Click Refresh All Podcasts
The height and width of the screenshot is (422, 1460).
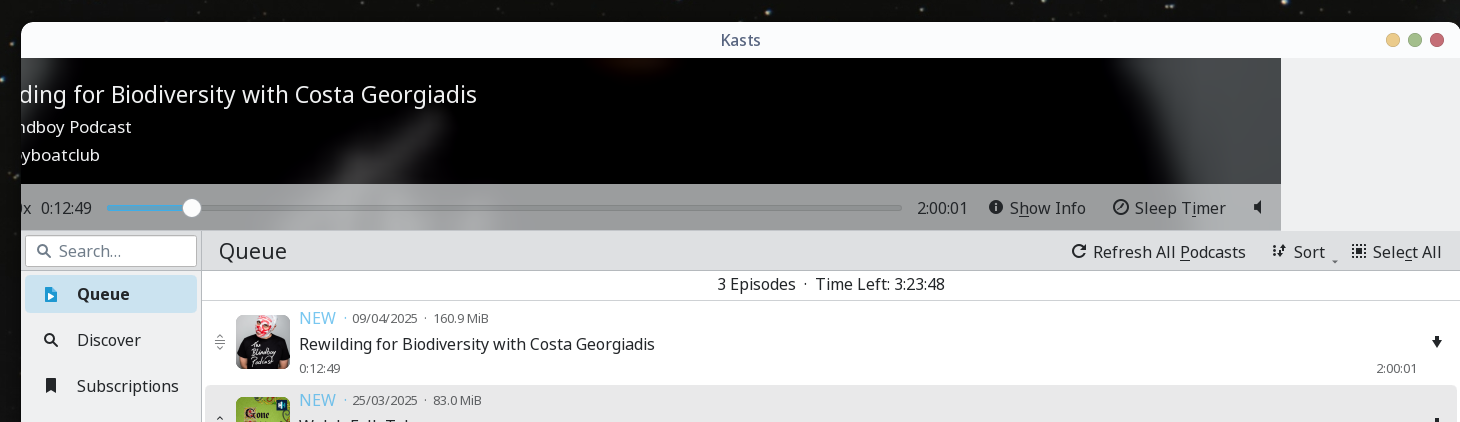(1158, 252)
